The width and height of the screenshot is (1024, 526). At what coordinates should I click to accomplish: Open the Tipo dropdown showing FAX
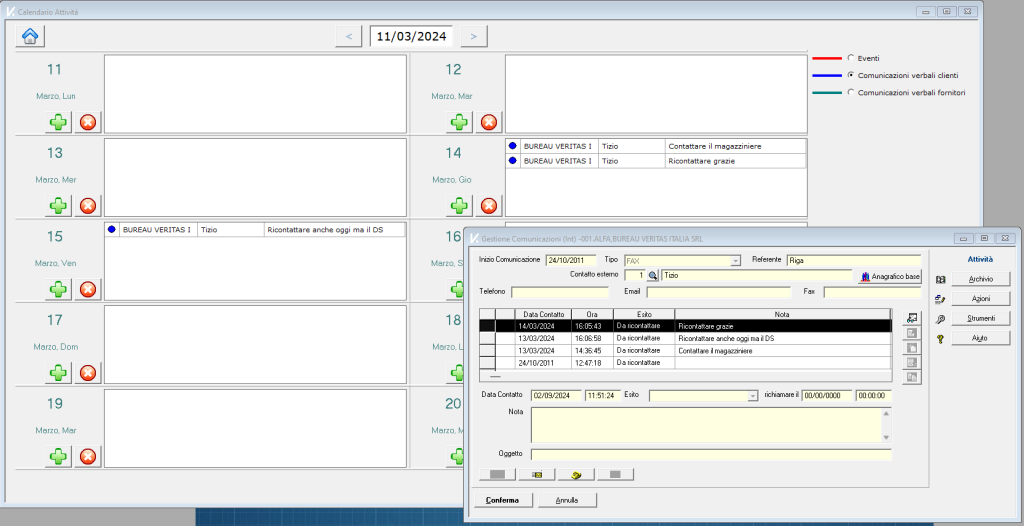[x=735, y=260]
